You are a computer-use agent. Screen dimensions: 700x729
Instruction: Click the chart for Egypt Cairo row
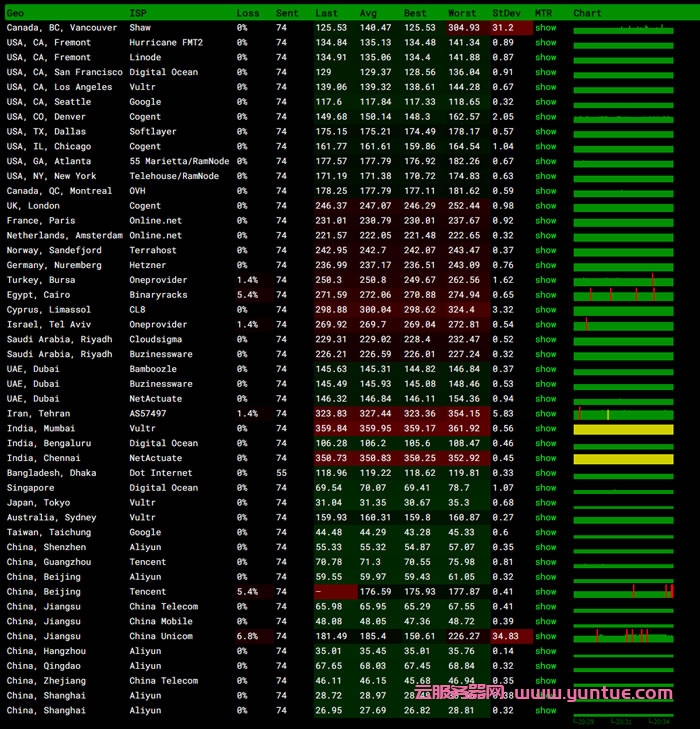[x=623, y=295]
